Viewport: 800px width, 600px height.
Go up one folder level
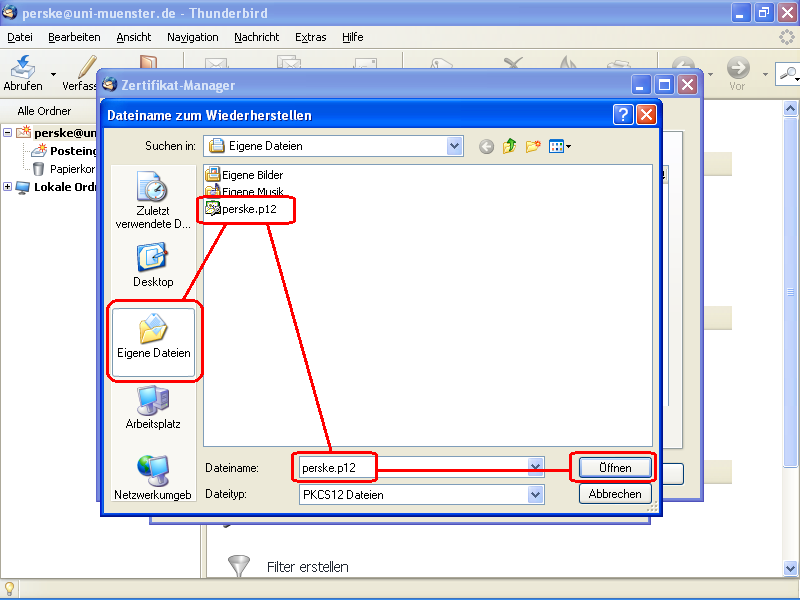coord(510,145)
